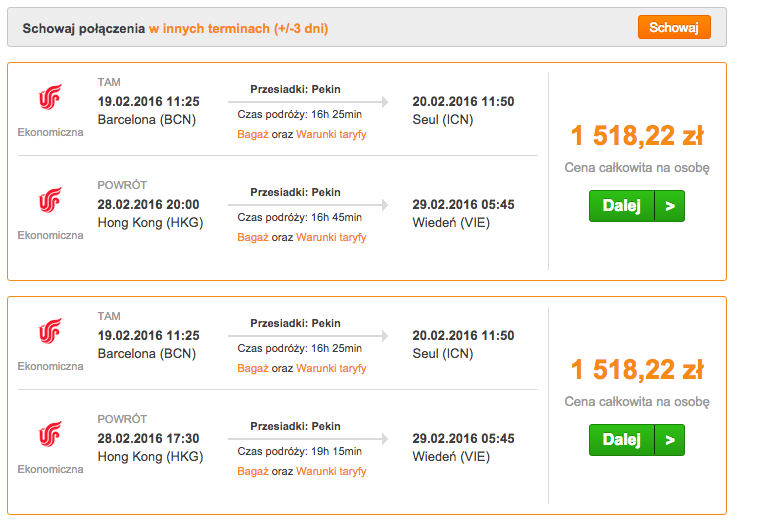Image resolution: width=770 pixels, height=526 pixels.
Task: Click the Air China logo on the 17:30 return flight
Action: [x=50, y=434]
